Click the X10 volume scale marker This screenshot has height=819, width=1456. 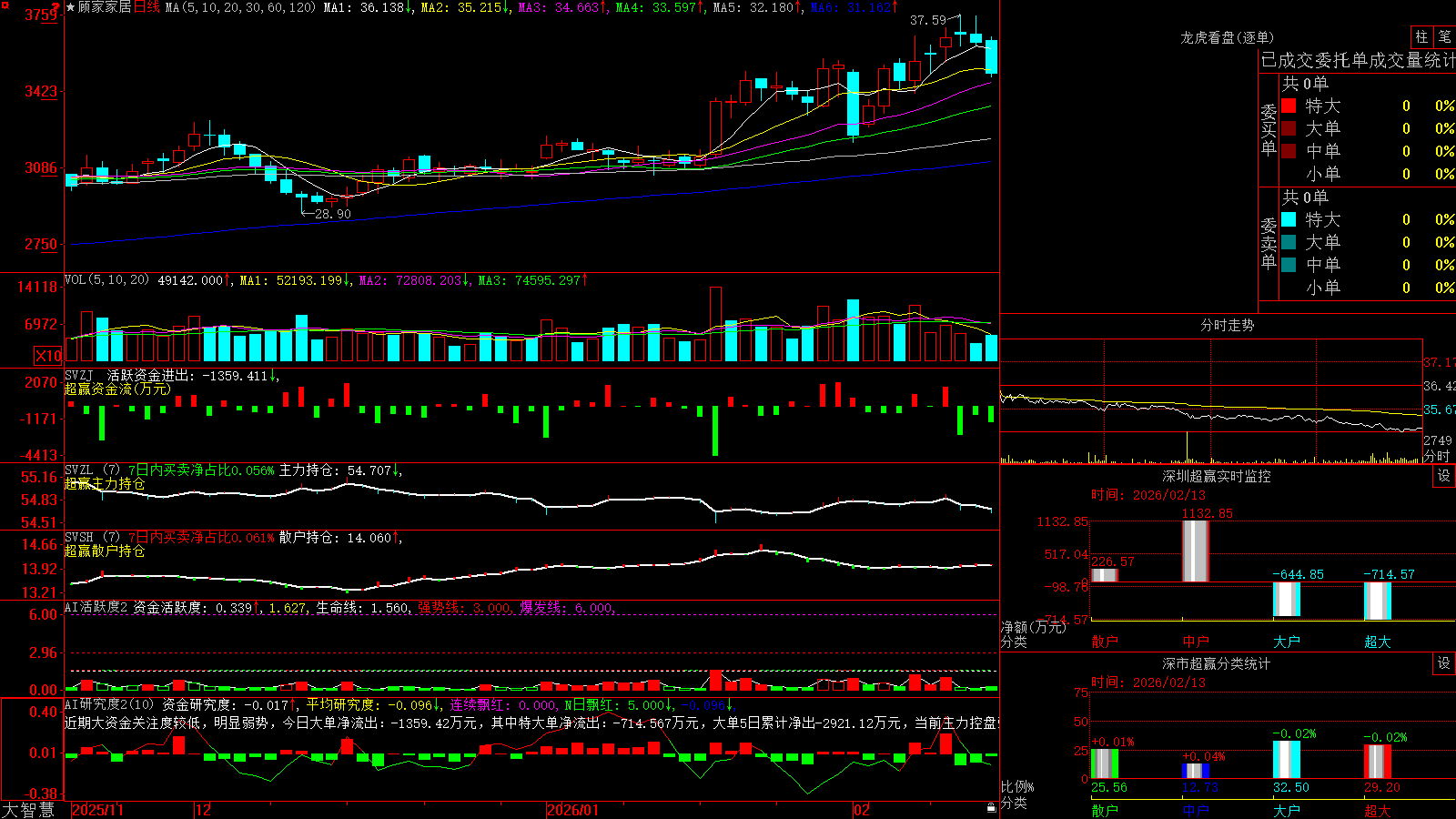tap(48, 356)
